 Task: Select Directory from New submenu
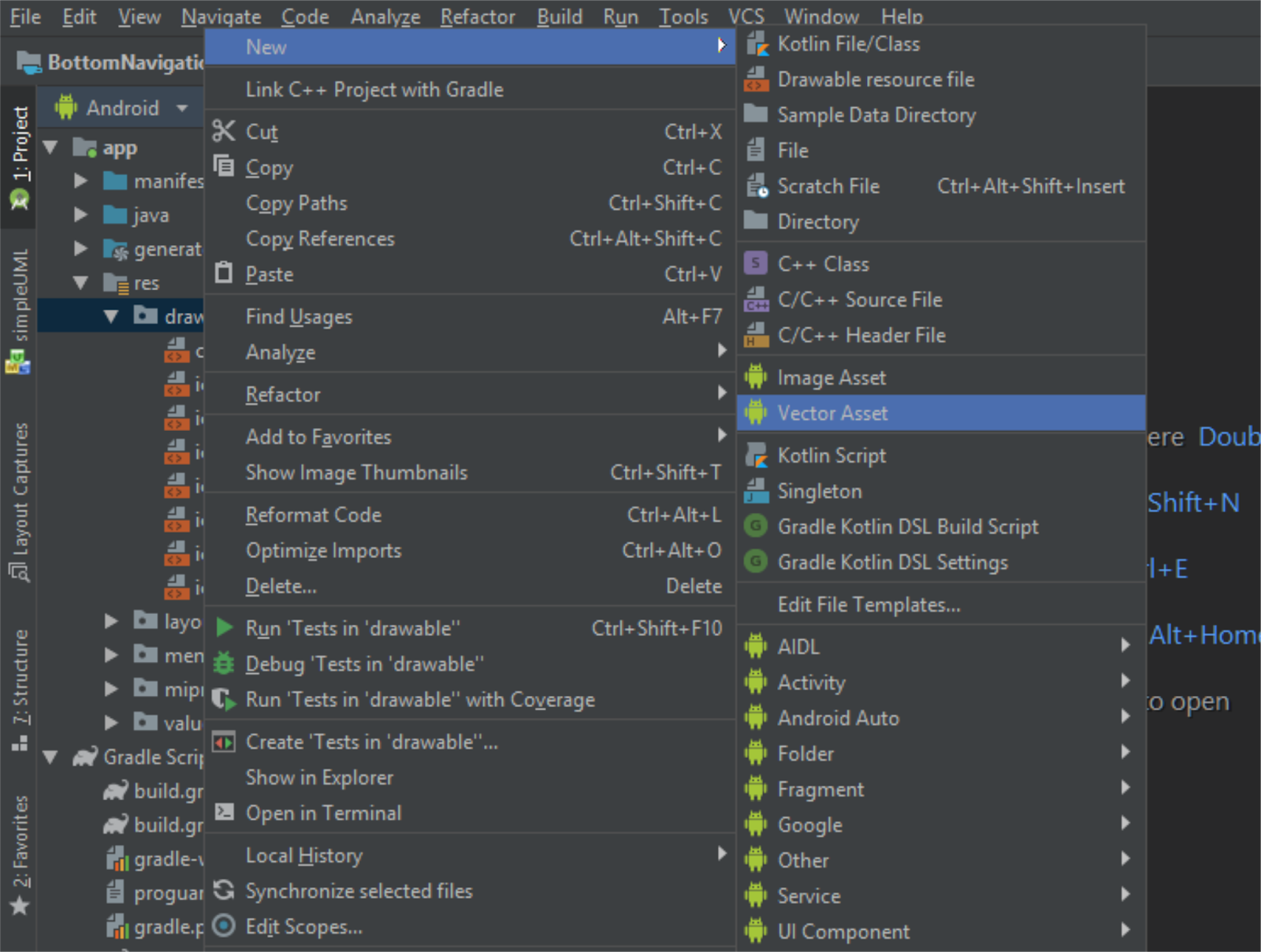click(941, 221)
